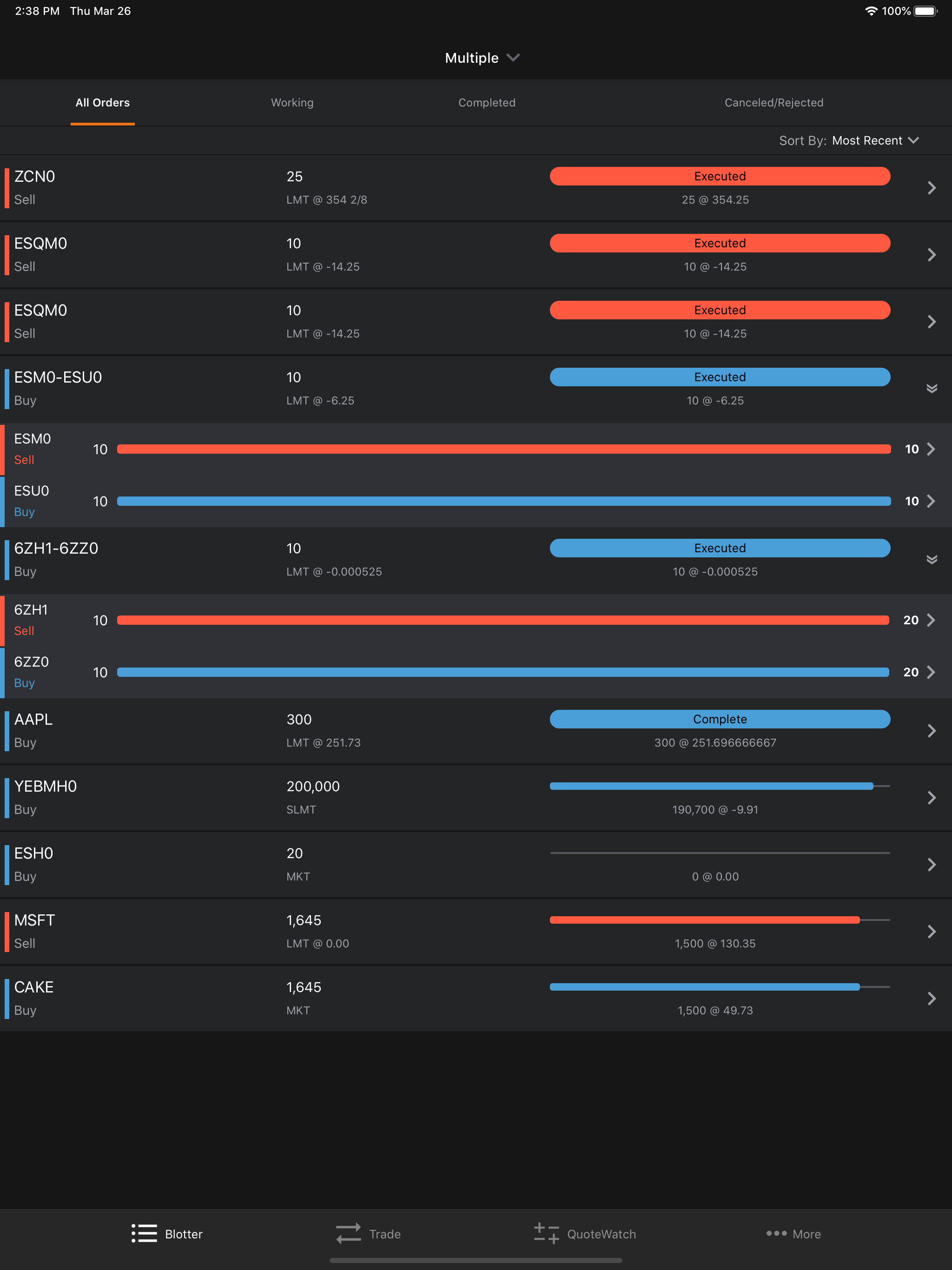Switch to the Completed tab
Screen dimensions: 952x1270
[487, 103]
